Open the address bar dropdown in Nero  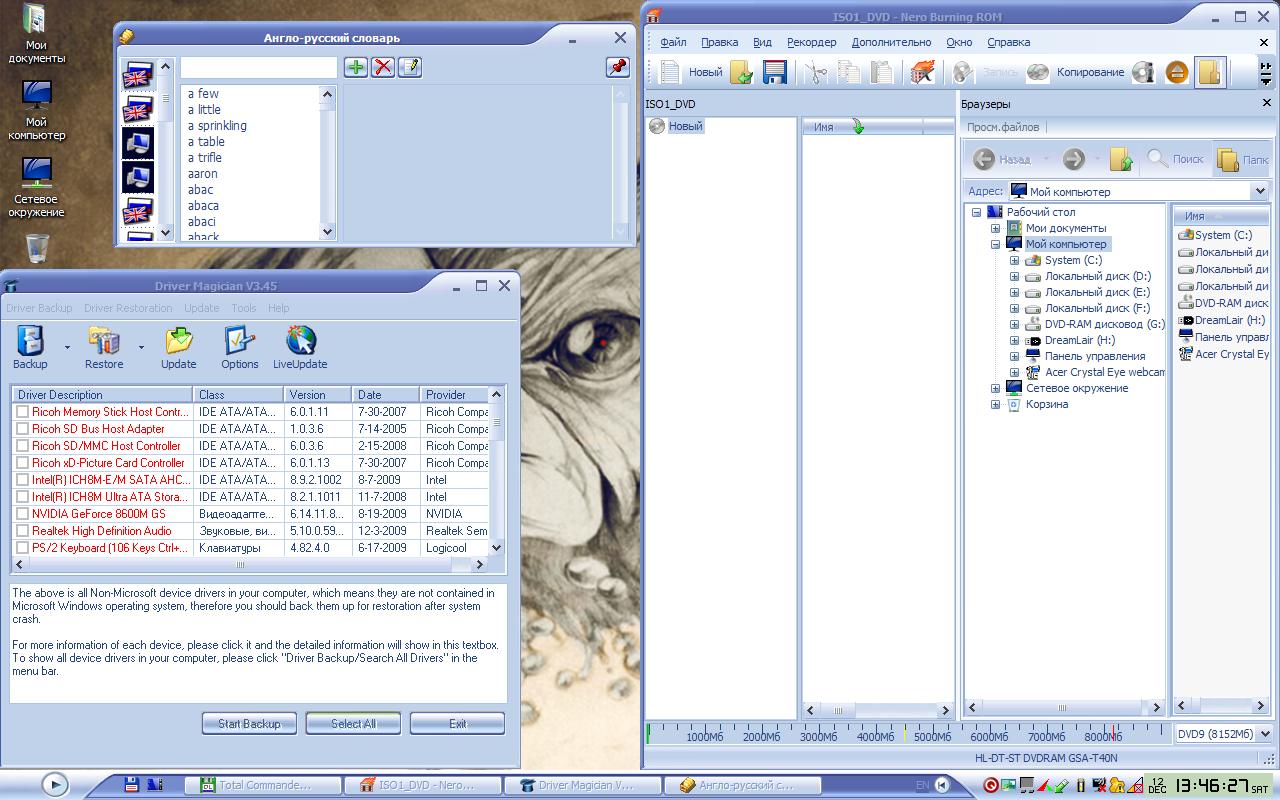click(x=1259, y=191)
